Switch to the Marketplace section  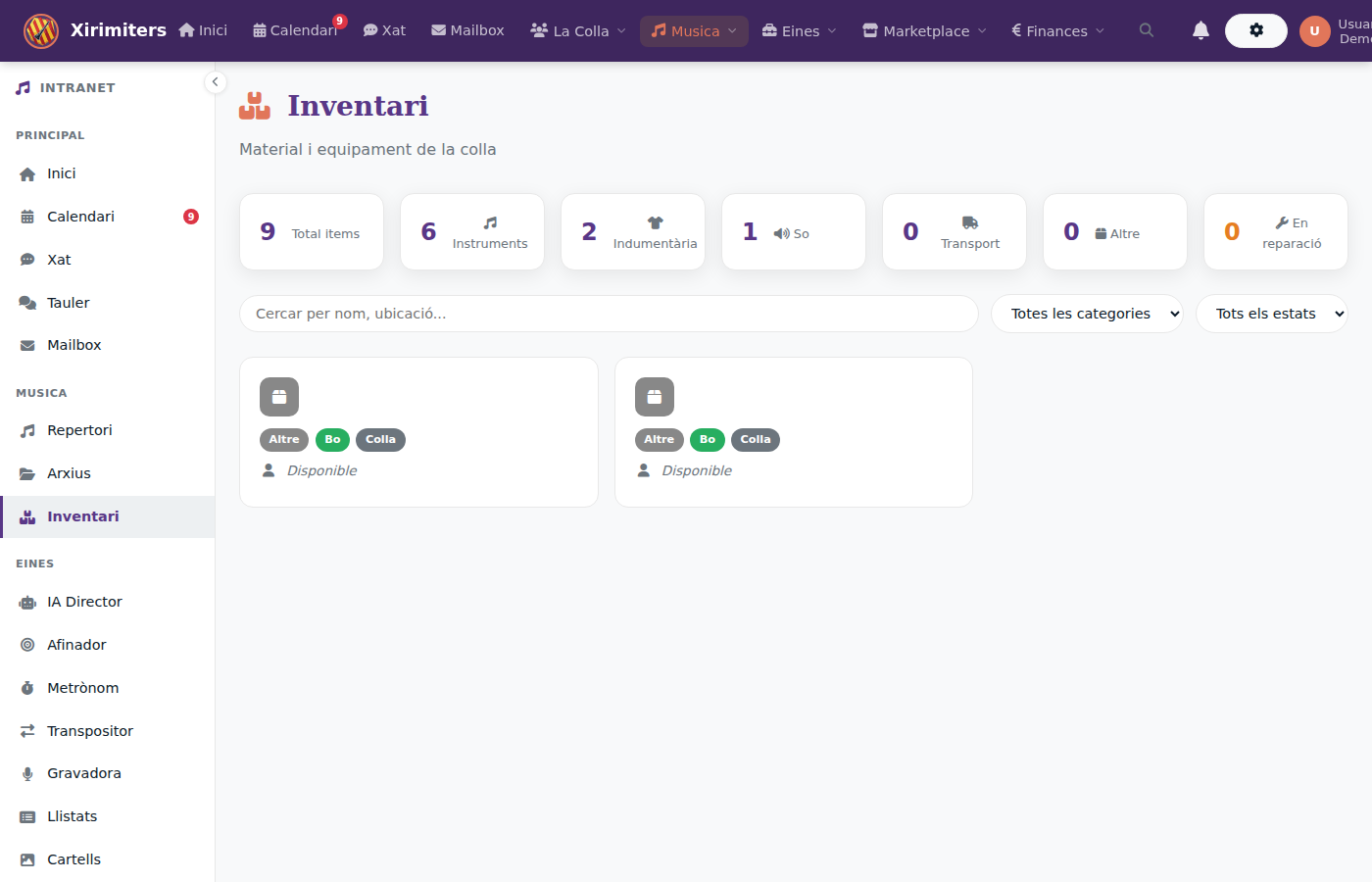[x=922, y=30]
